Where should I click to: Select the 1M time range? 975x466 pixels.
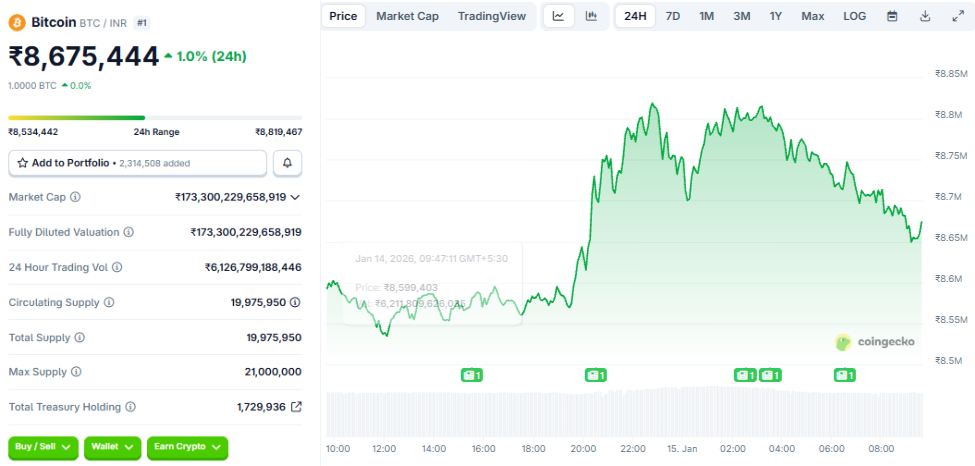(x=706, y=16)
